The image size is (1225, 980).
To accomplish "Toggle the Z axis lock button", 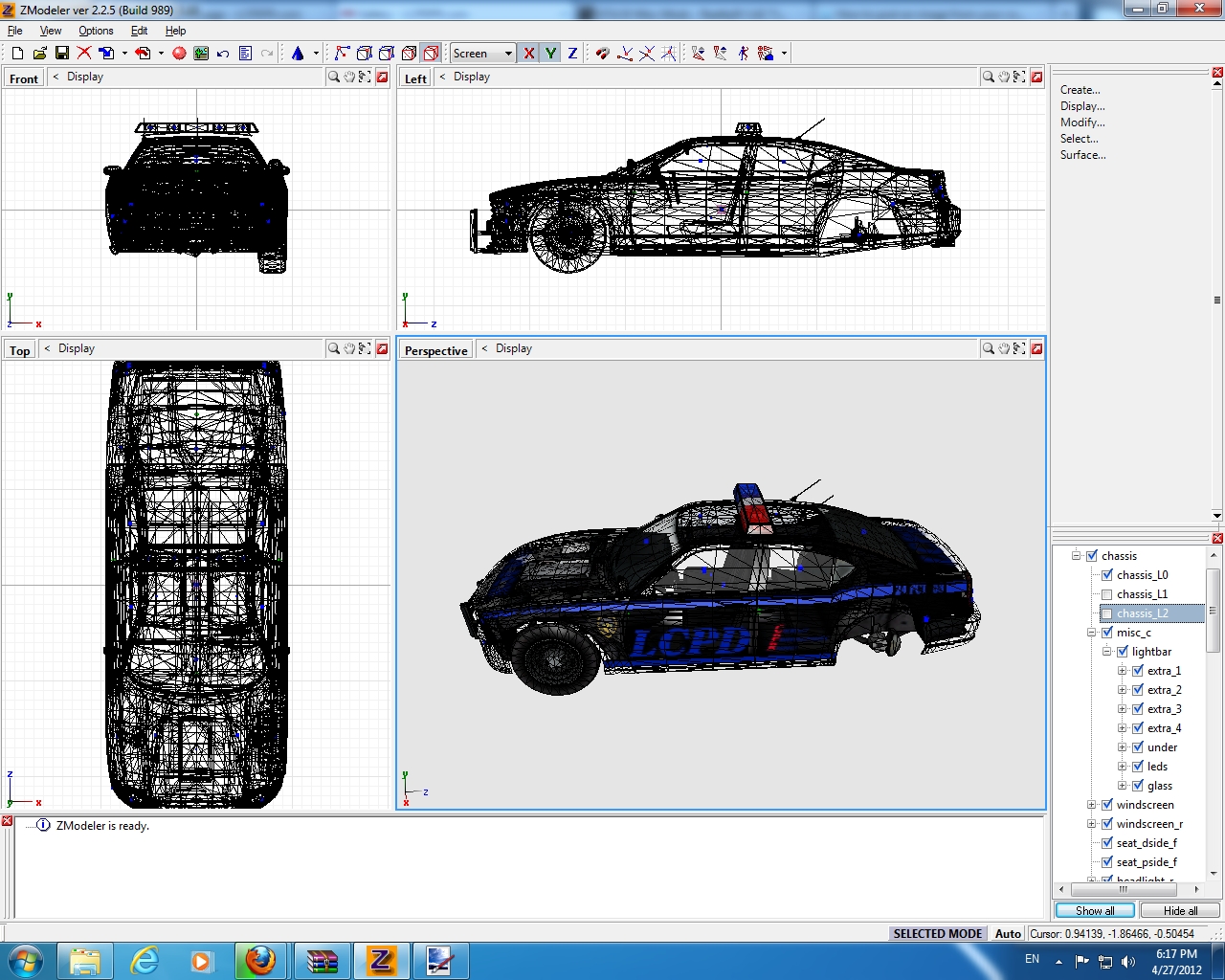I will 572,54.
